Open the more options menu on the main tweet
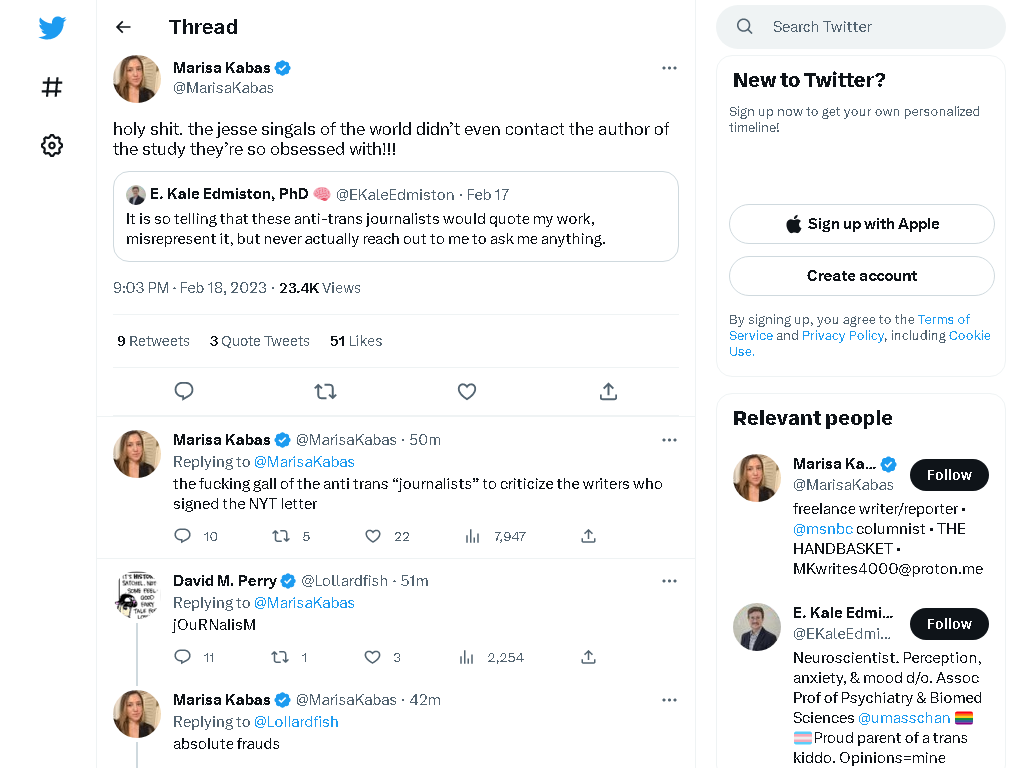The height and width of the screenshot is (768, 1024). coord(669,68)
